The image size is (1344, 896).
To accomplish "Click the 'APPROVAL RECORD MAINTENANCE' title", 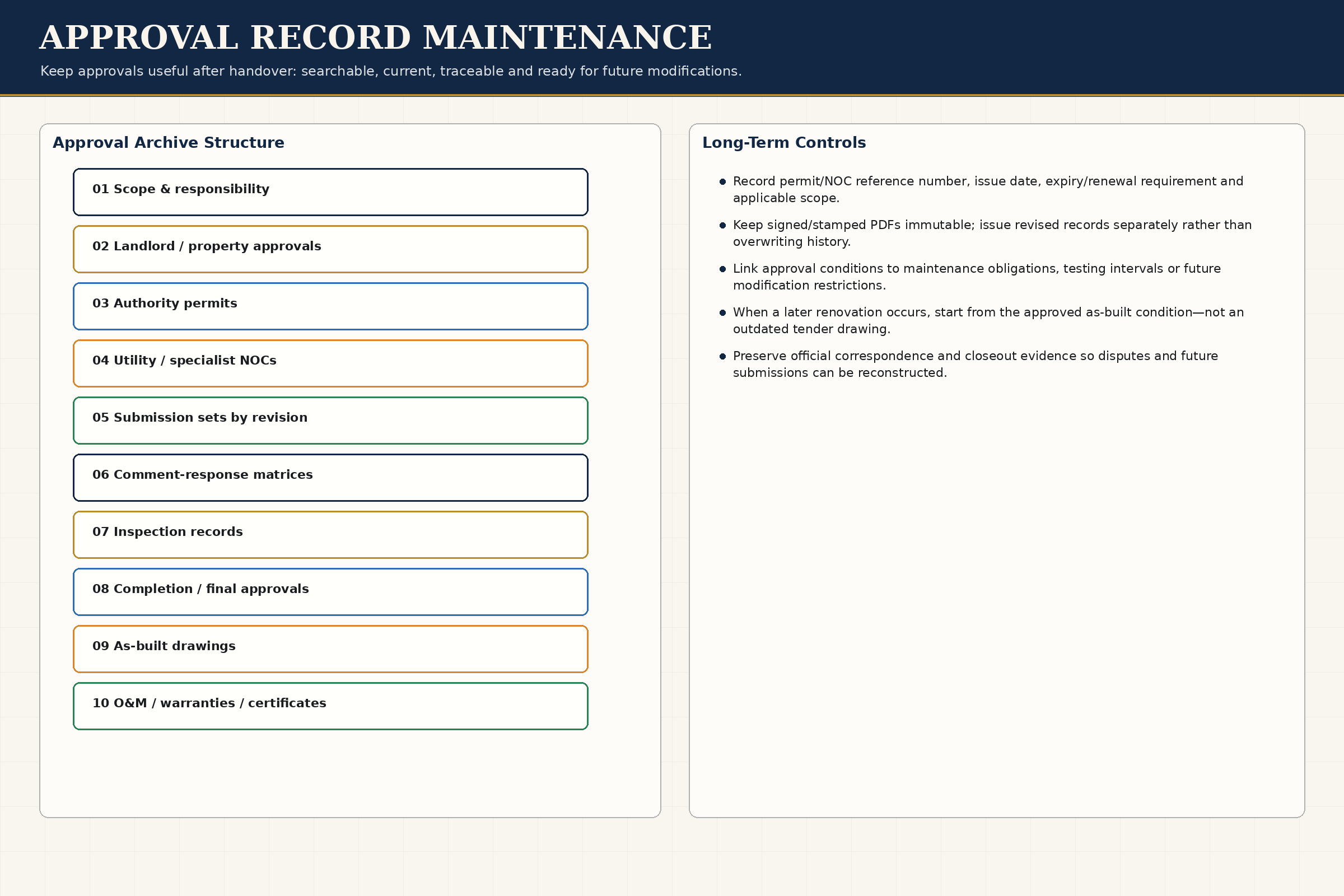I will pyautogui.click(x=375, y=38).
